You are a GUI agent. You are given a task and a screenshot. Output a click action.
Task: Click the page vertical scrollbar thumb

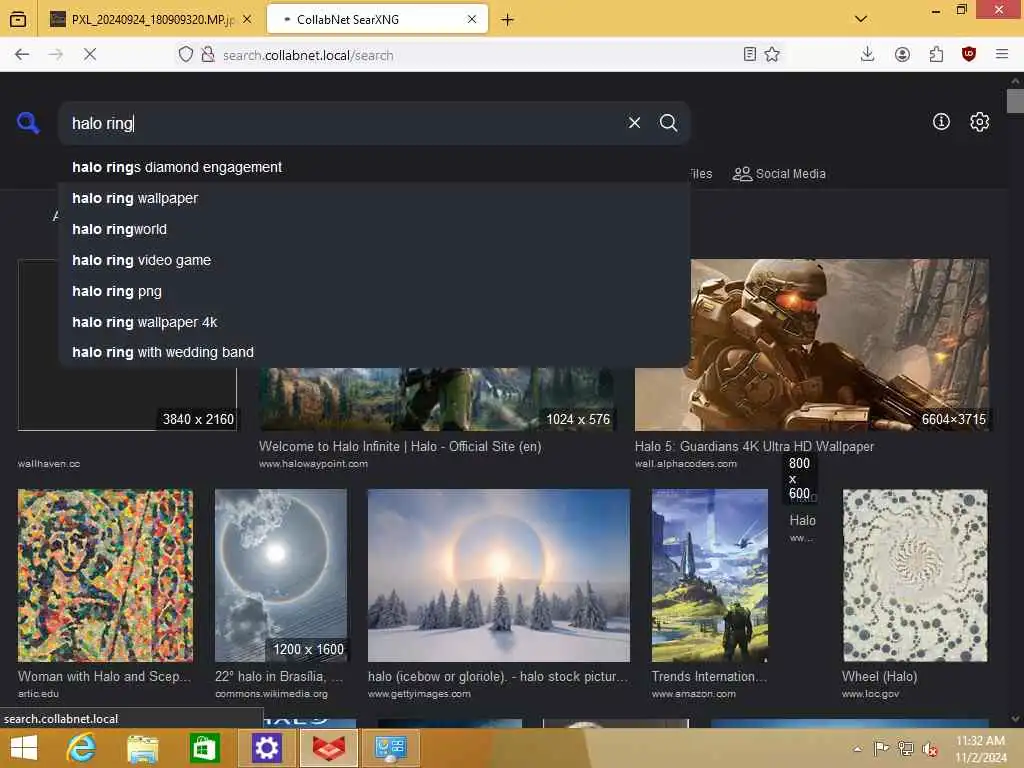(x=1015, y=101)
